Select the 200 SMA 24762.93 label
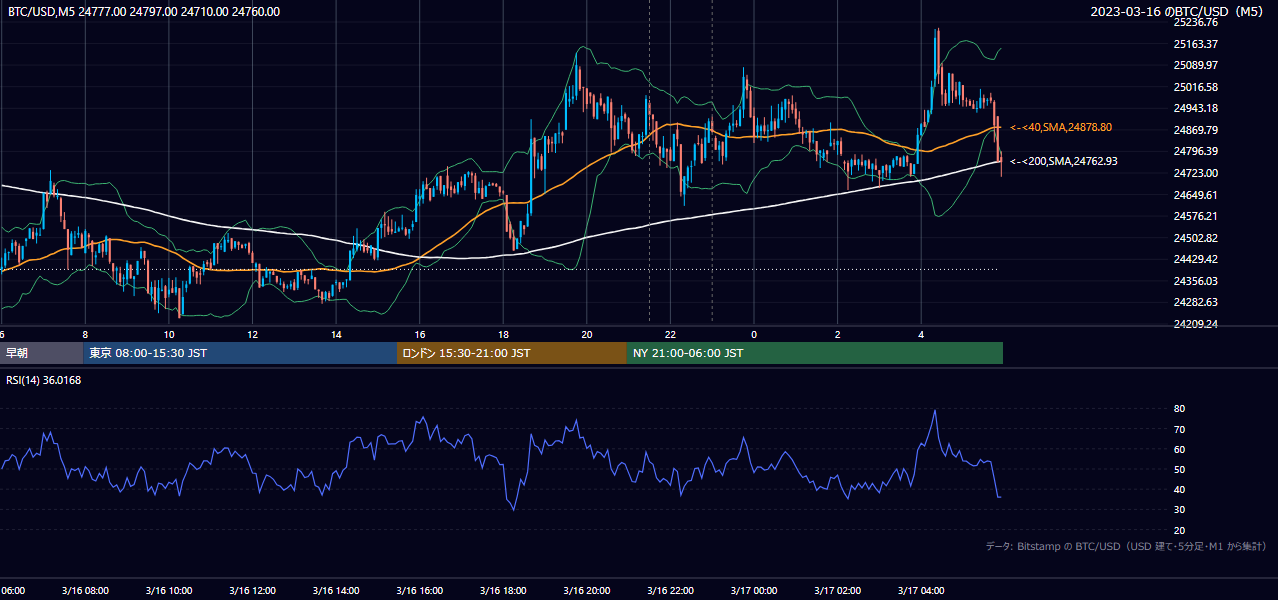Screen dimensions: 1278x600 click(1064, 161)
